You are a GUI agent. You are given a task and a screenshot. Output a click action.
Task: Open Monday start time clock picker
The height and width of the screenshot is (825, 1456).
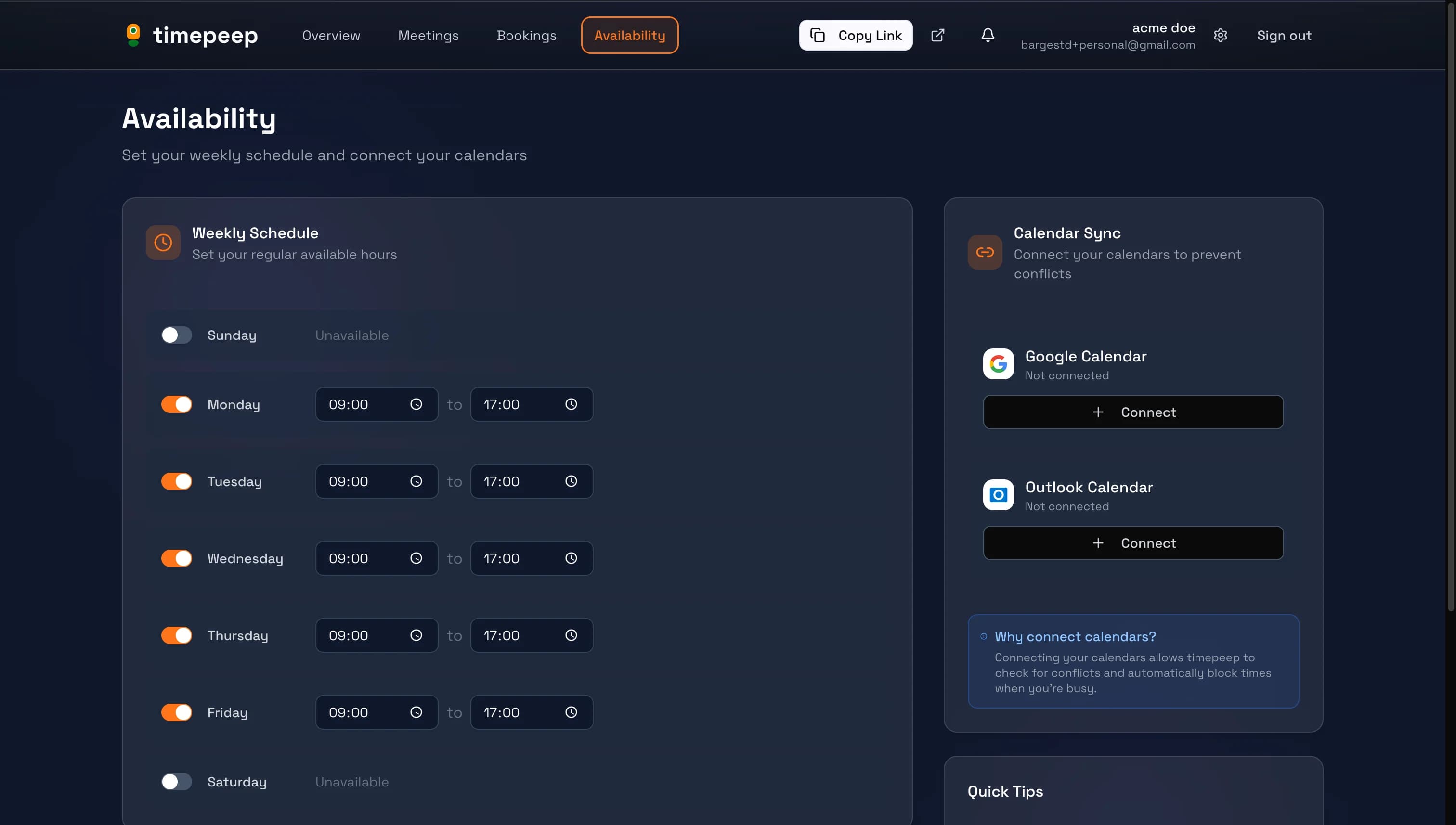click(x=416, y=404)
